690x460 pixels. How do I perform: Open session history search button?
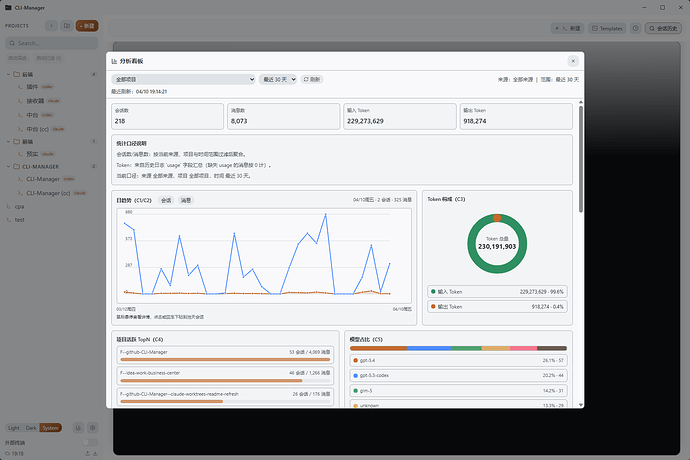tap(663, 29)
